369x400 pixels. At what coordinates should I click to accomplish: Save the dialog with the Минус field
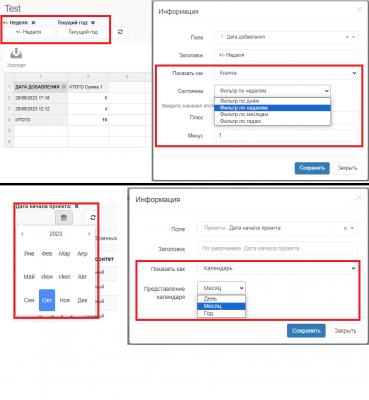click(x=312, y=168)
